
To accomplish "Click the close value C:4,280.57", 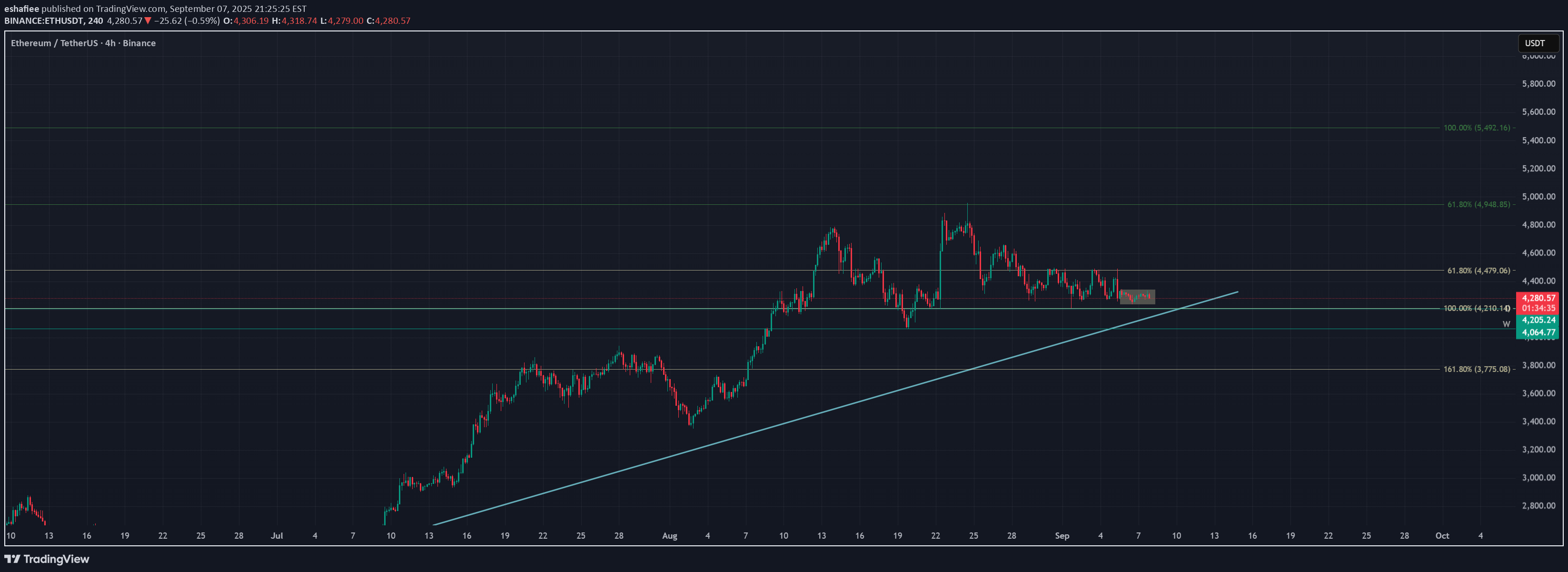I will pyautogui.click(x=388, y=20).
